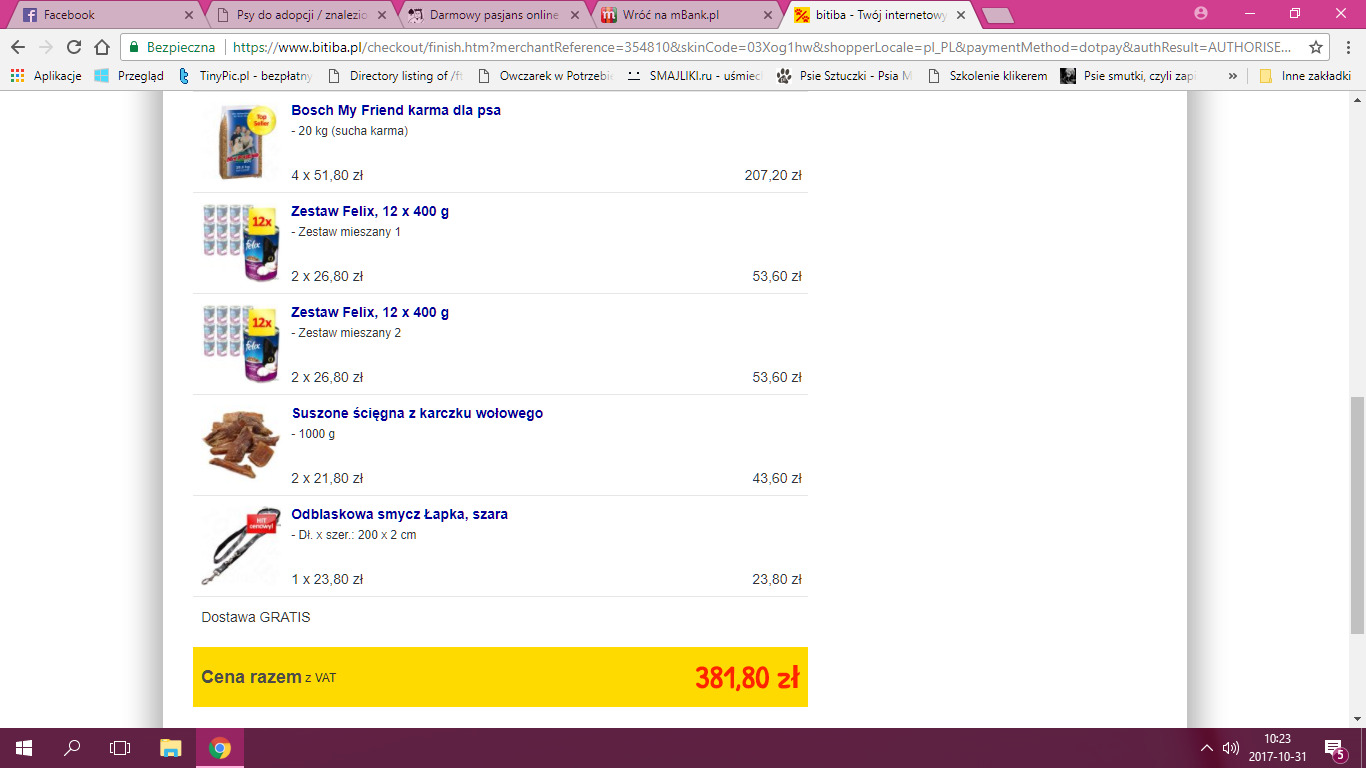Open Task View on taskbar

point(120,747)
